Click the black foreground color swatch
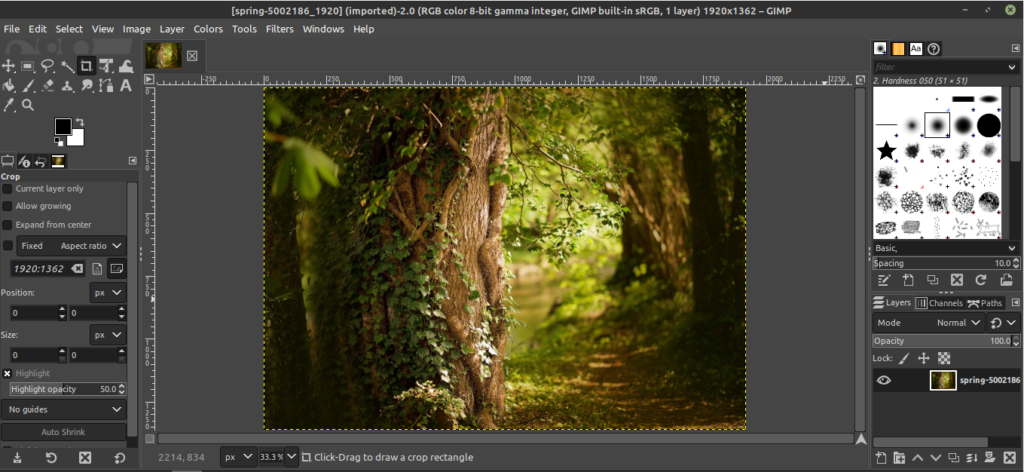This screenshot has height=472, width=1024. (x=63, y=127)
